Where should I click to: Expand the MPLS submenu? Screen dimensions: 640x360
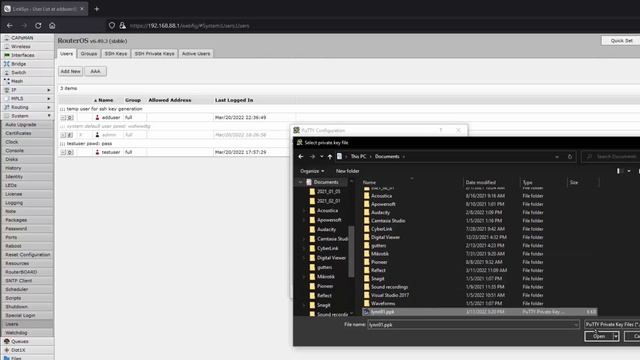[49, 99]
